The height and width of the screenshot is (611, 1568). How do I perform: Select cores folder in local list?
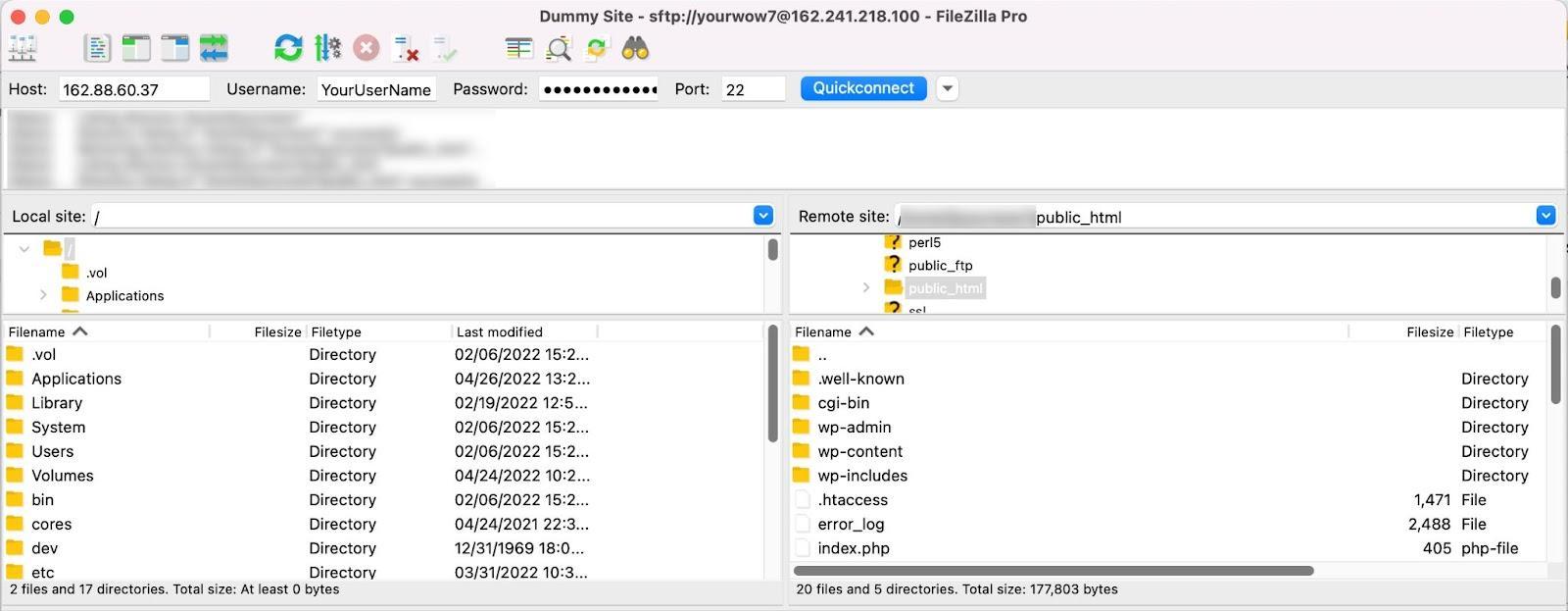[x=383, y=524]
